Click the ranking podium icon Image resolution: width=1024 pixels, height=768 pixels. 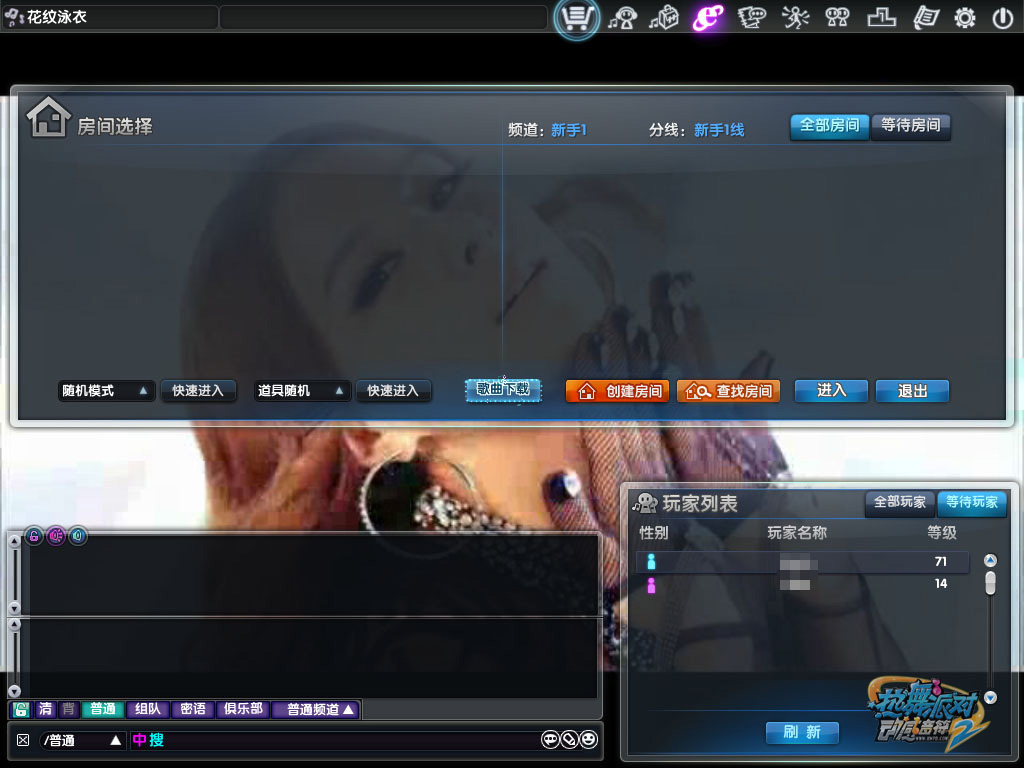pos(880,18)
